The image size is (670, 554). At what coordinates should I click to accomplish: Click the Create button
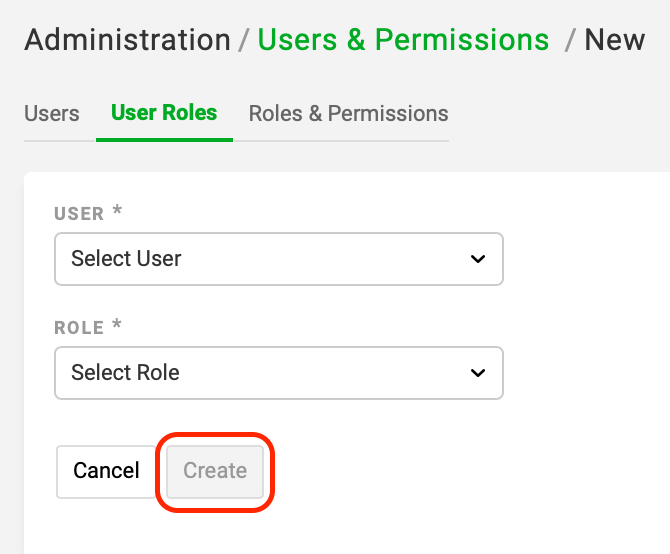(215, 472)
